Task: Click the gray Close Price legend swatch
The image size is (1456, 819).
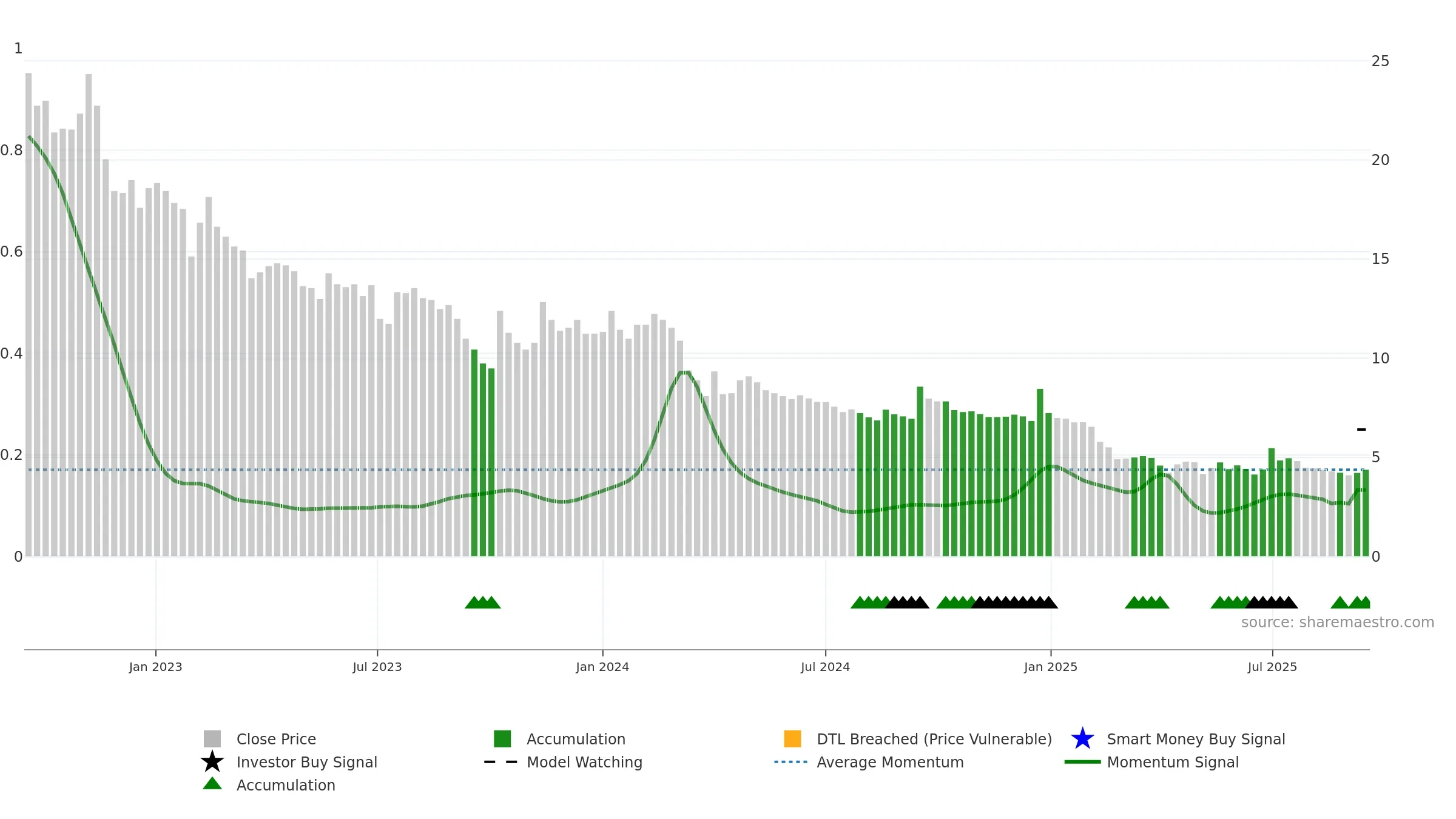Action: point(212,739)
